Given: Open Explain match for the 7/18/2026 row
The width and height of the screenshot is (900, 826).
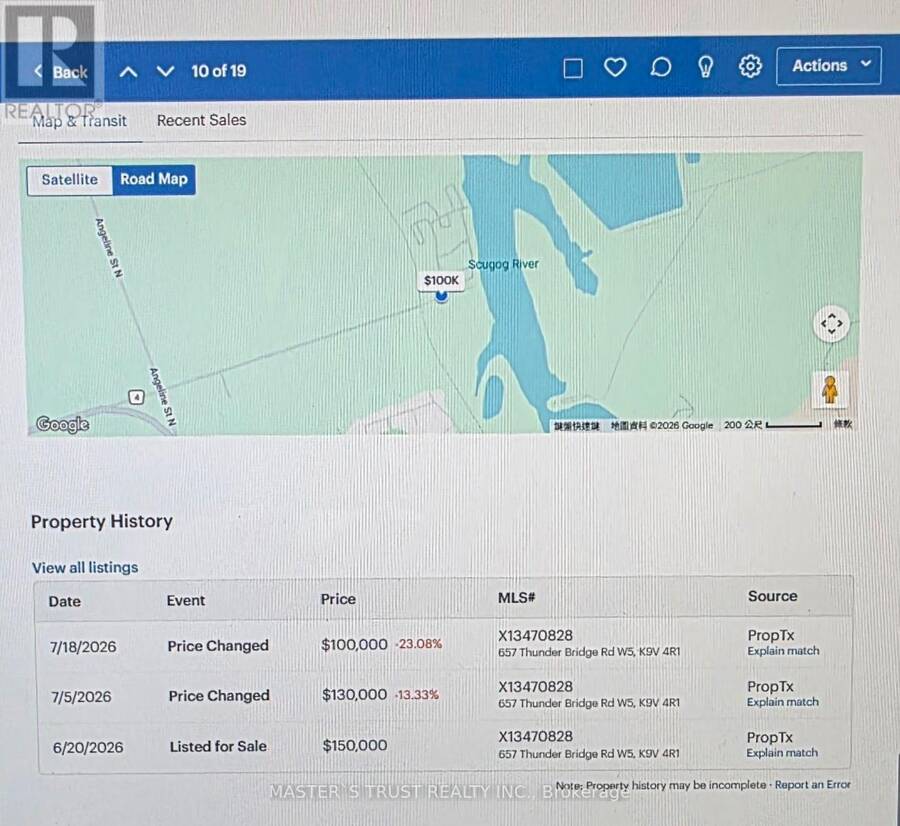Looking at the screenshot, I should 783,651.
